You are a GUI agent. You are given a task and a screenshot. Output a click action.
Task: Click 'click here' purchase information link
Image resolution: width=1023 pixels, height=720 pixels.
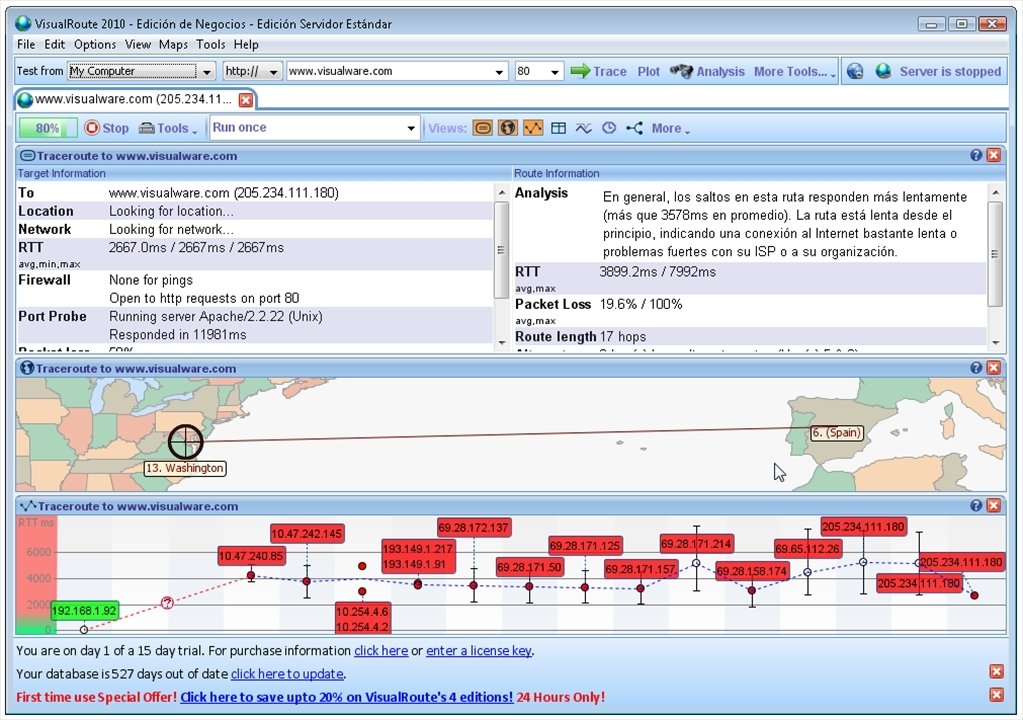pyautogui.click(x=381, y=651)
